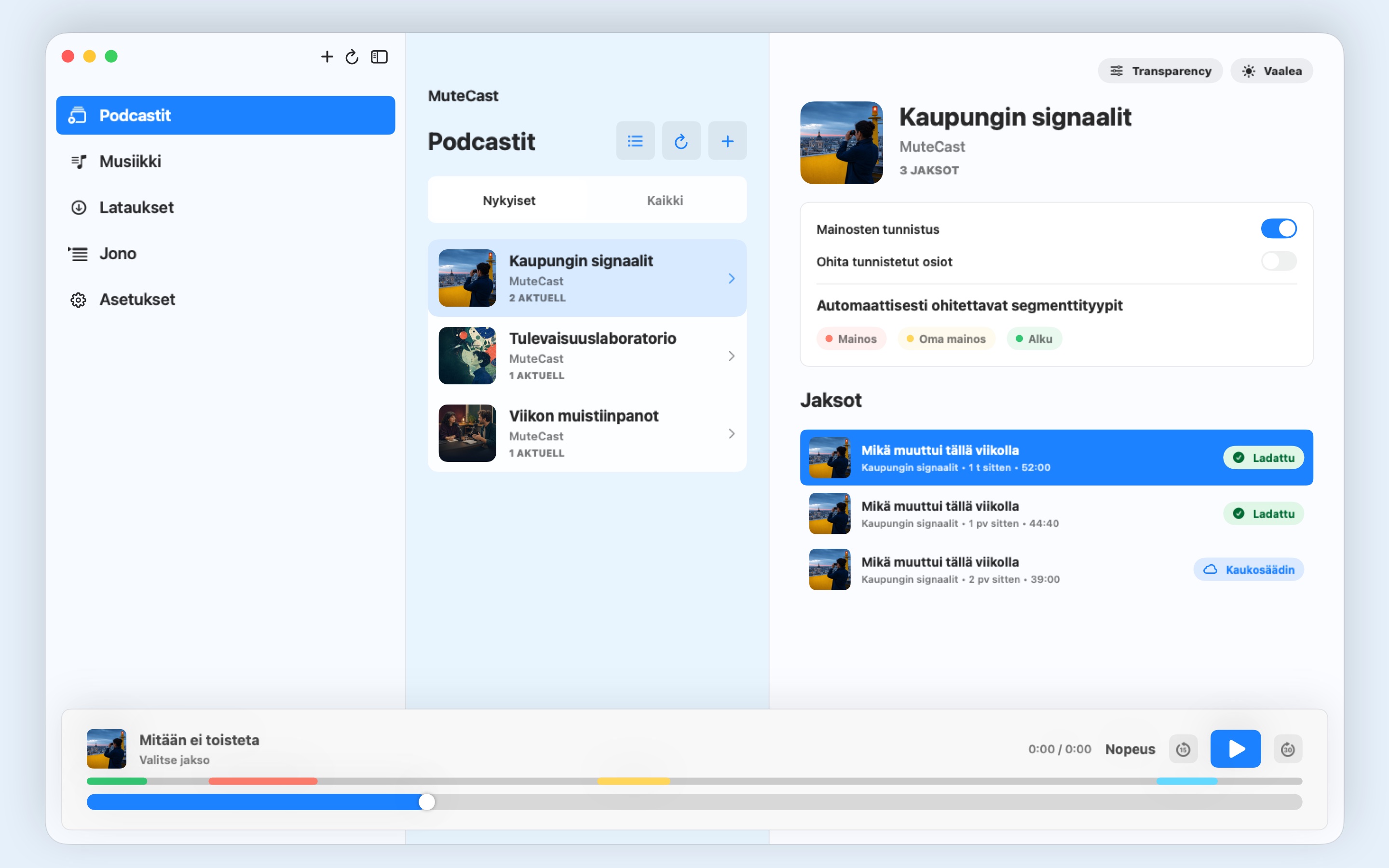This screenshot has width=1389, height=868.
Task: Click the 0:00 / 0:00 time display
Action: point(1060,749)
